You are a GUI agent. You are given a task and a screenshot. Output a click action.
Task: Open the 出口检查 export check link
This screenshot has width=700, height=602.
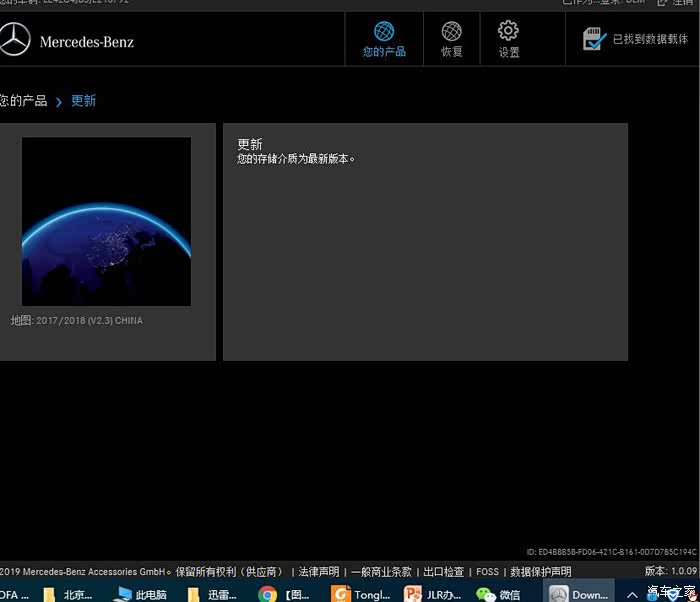(443, 572)
